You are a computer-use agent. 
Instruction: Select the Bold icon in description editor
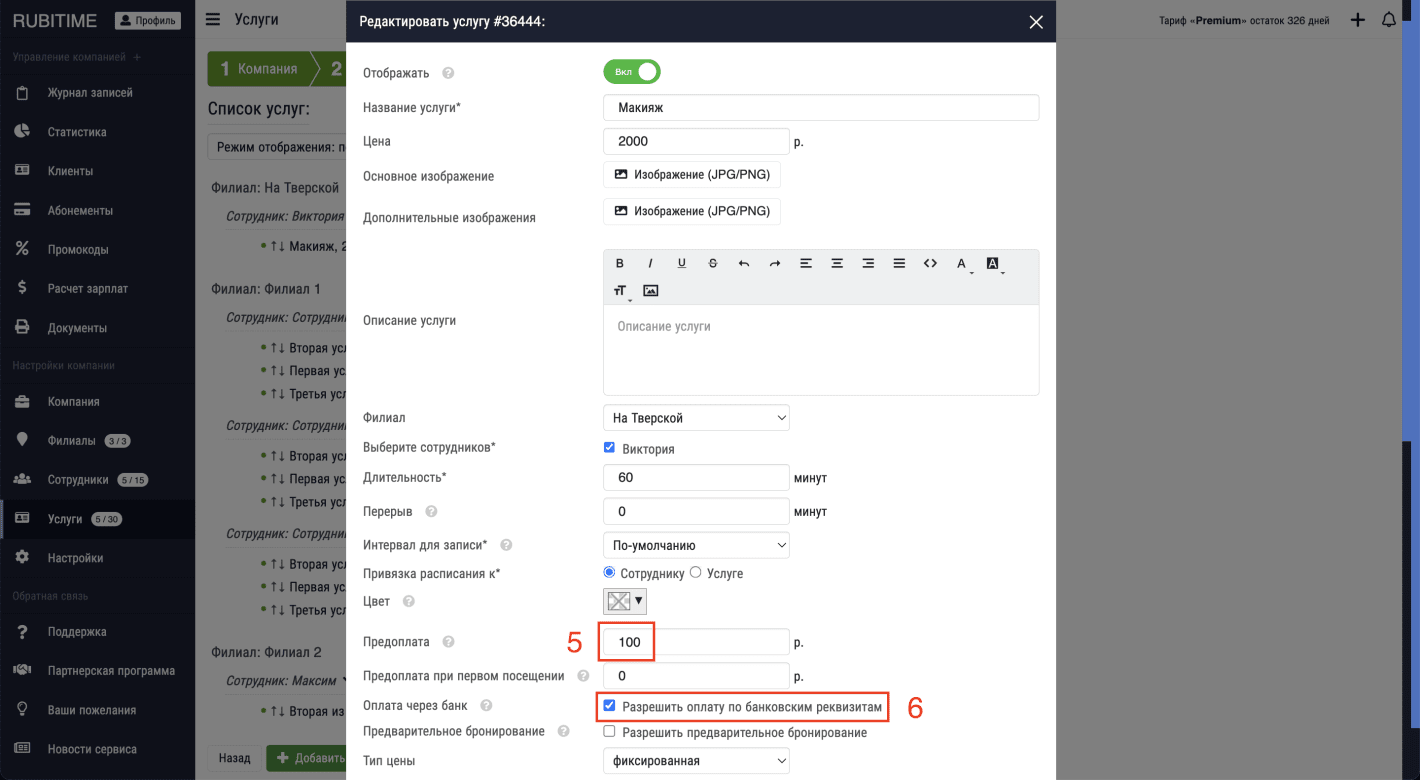pyautogui.click(x=619, y=262)
